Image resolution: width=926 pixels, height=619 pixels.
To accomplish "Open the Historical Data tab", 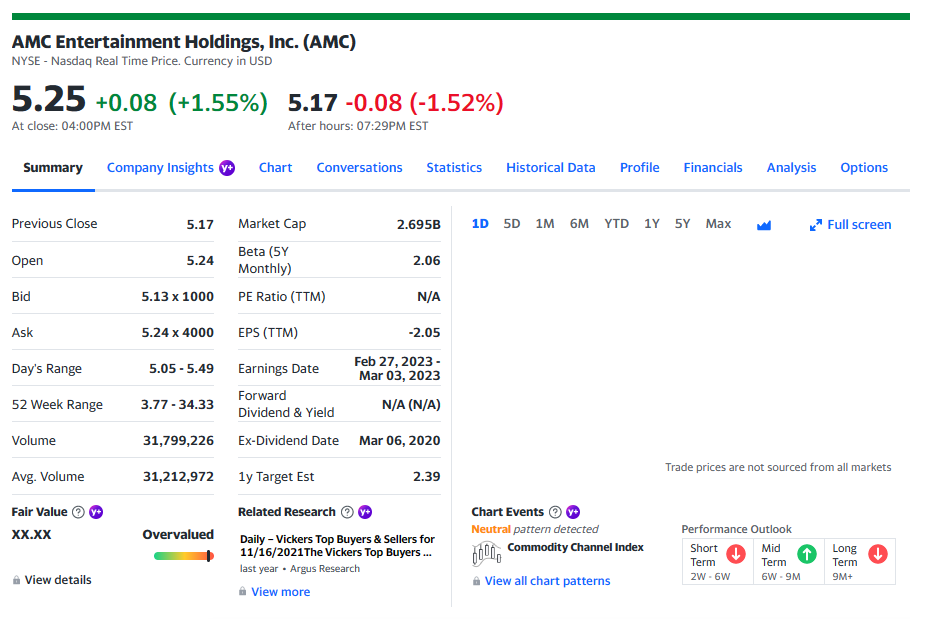I will point(551,168).
